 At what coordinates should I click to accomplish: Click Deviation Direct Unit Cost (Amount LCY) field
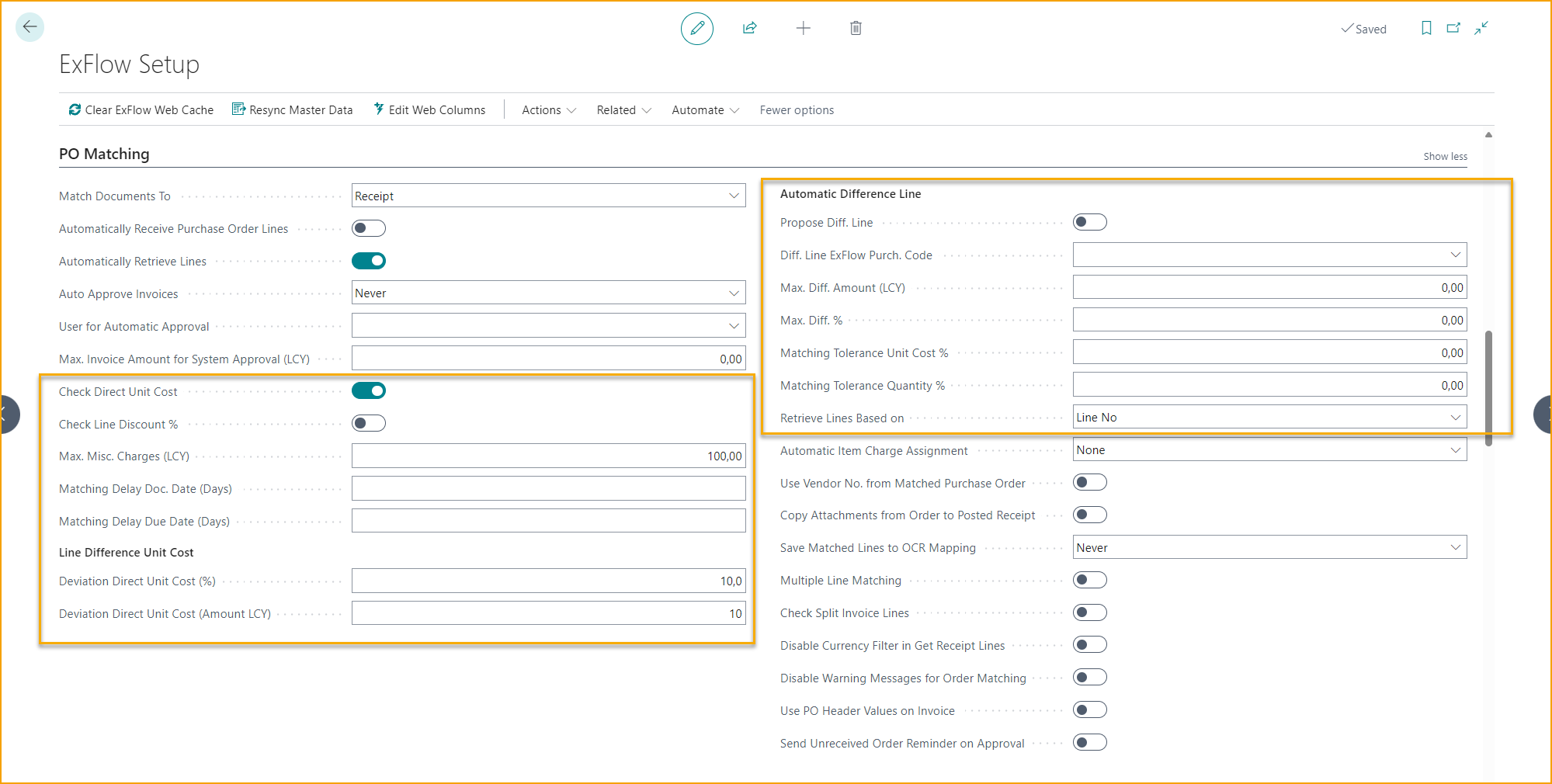pyautogui.click(x=548, y=613)
